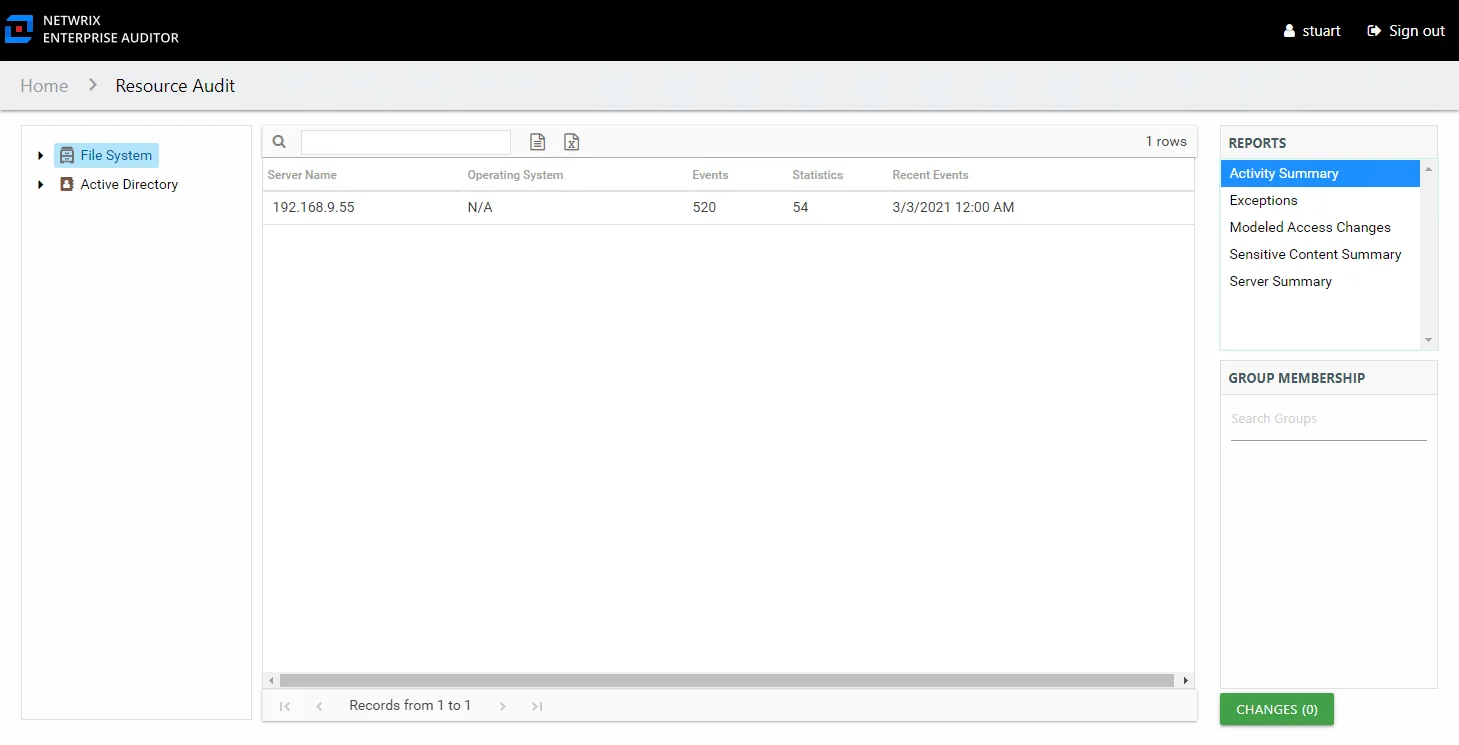Open the Activity Summary report
This screenshot has height=745, width=1459.
pyautogui.click(x=1320, y=173)
